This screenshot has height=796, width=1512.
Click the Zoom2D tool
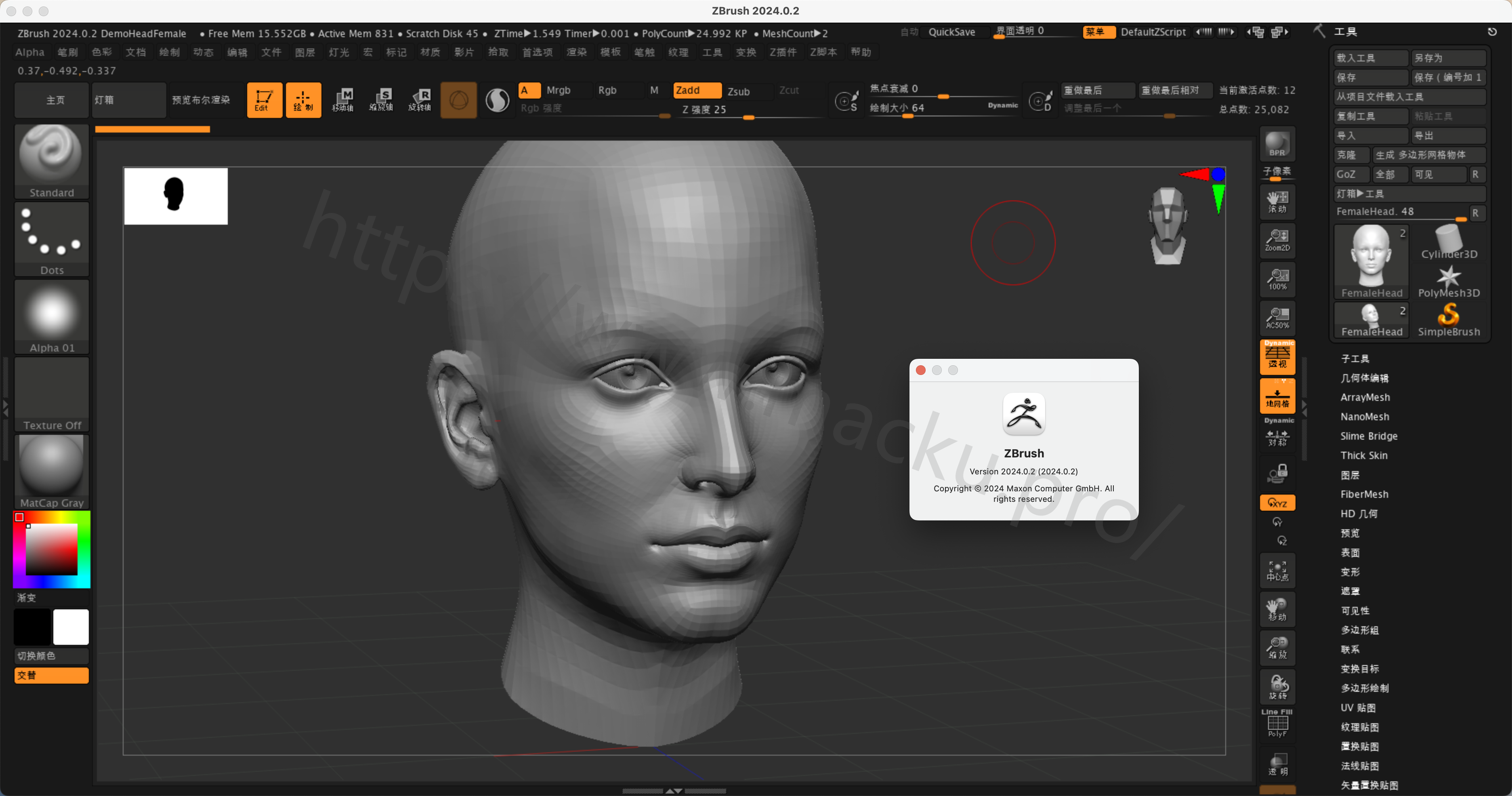(x=1277, y=240)
